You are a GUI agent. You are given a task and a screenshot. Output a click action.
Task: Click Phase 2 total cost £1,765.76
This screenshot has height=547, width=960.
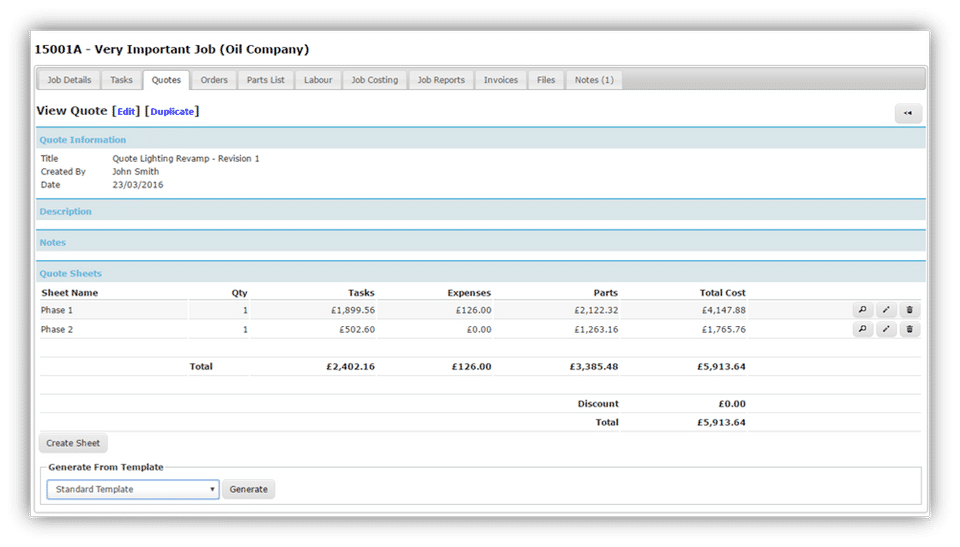(724, 329)
